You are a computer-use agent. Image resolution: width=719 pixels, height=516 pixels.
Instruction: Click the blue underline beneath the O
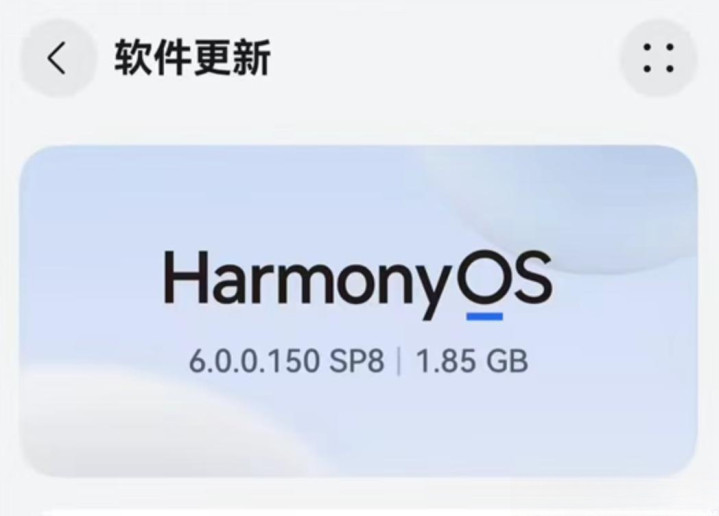(x=485, y=316)
